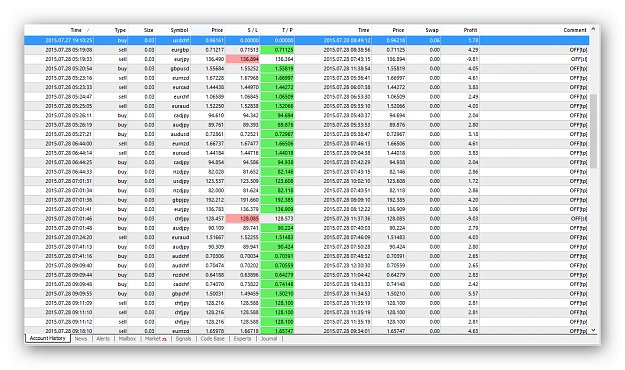Click the green T/P cell 1.55819
Image resolution: width=625 pixels, height=370 pixels.
coord(277,69)
